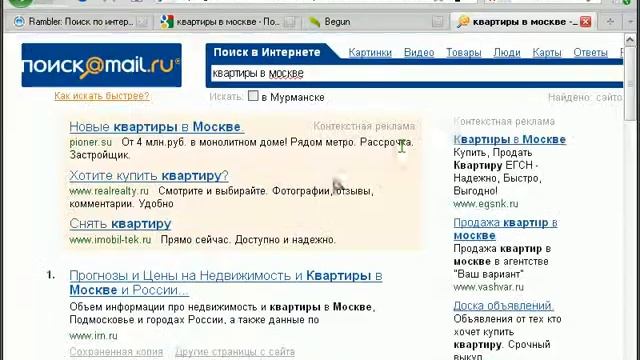Click the mail.ru tab magnifier favicon

[x=463, y=22]
